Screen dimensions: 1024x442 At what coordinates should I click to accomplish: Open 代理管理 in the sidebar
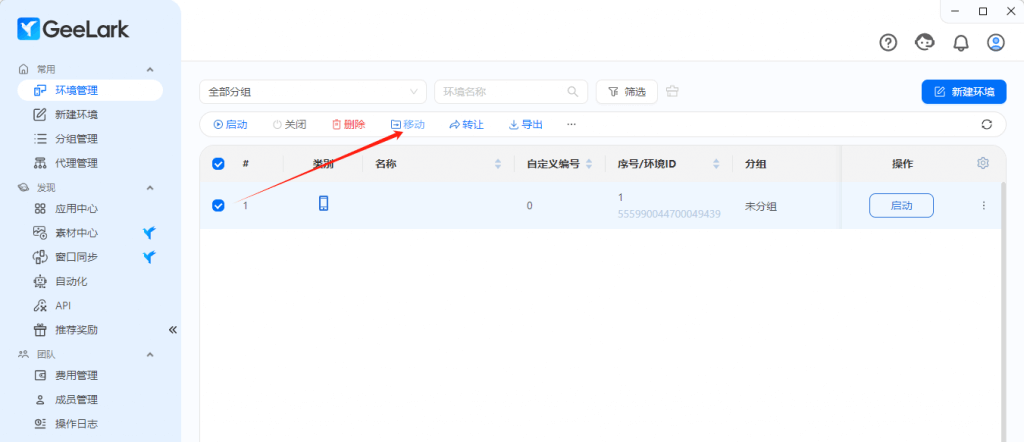[x=76, y=163]
